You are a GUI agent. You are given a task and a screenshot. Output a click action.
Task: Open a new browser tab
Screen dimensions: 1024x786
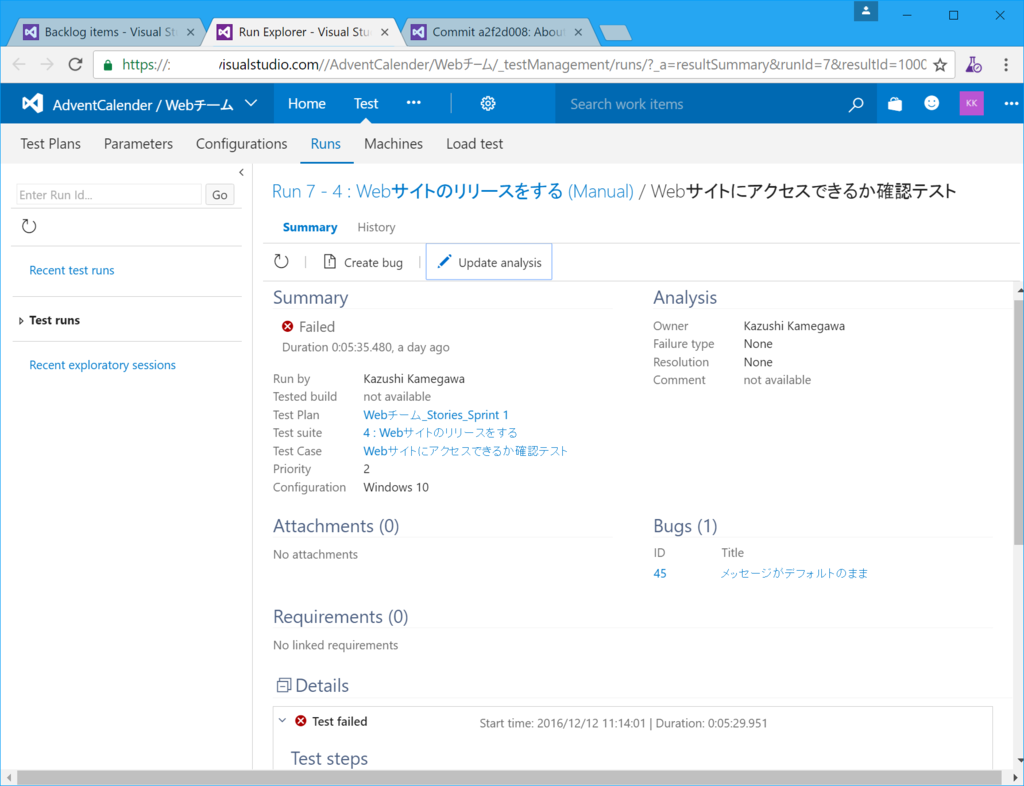615,32
